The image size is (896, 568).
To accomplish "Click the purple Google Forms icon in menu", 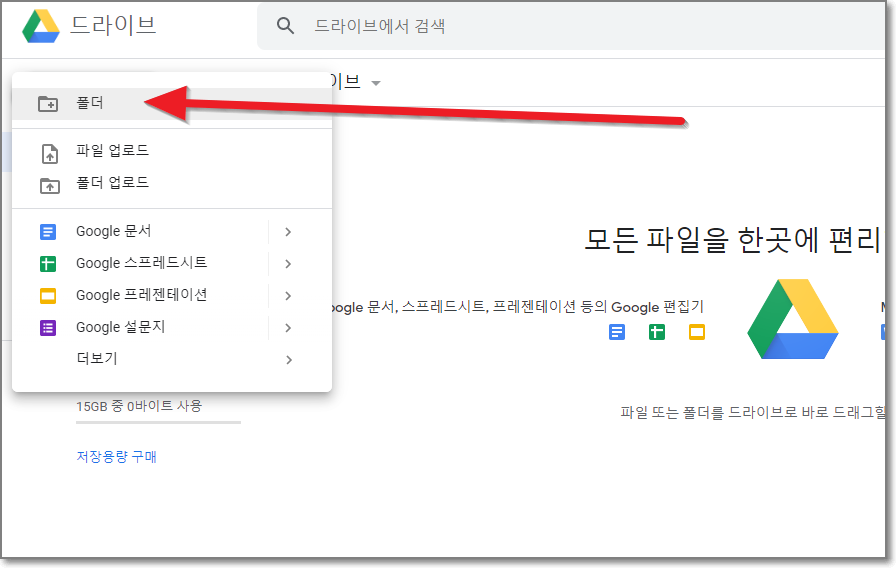I will click(x=48, y=327).
